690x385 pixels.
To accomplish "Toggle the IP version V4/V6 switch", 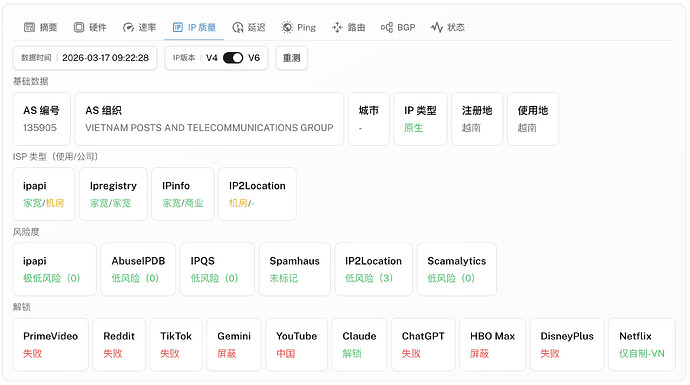I will pyautogui.click(x=233, y=58).
